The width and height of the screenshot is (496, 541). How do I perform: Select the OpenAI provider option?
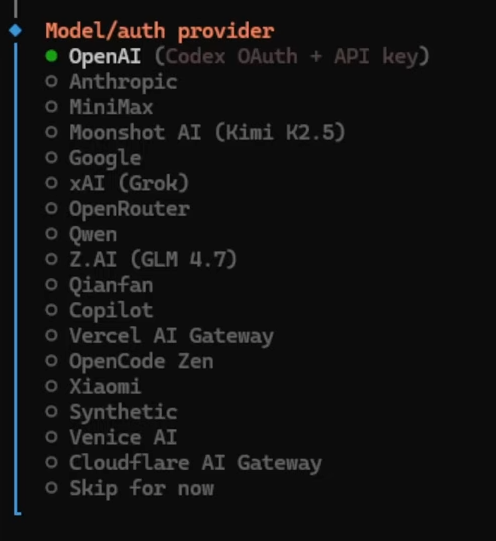[237, 56]
